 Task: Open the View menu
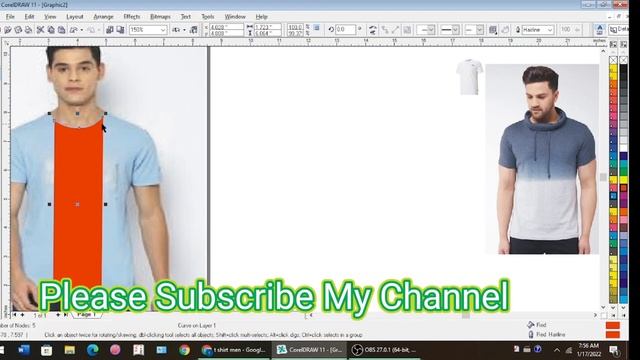point(50,17)
